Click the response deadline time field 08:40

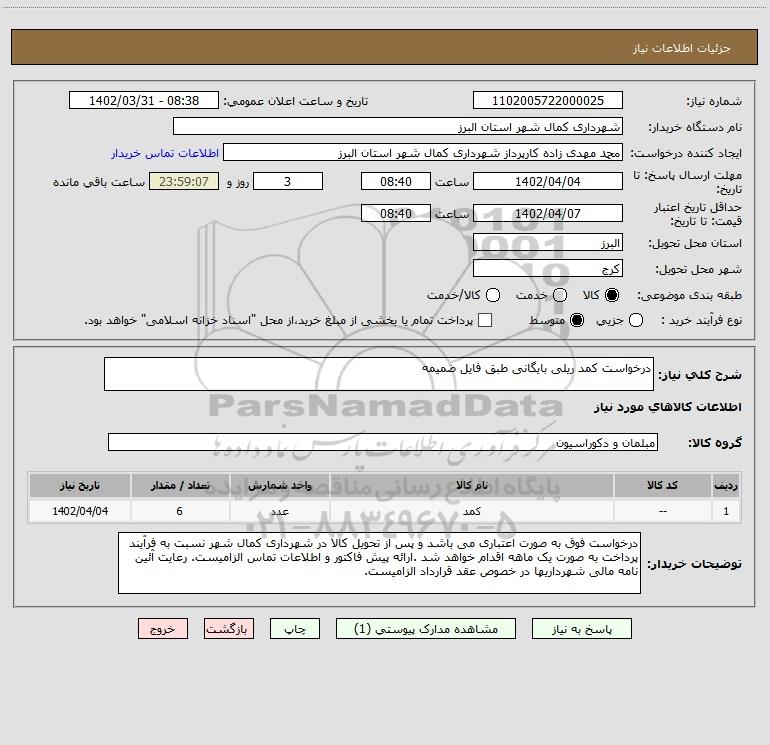pyautogui.click(x=396, y=181)
